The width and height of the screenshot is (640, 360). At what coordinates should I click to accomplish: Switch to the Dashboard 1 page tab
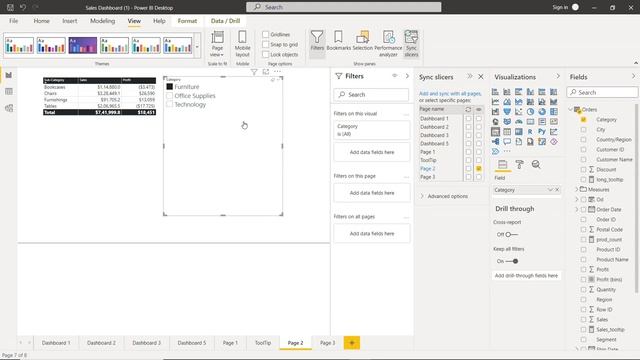pyautogui.click(x=56, y=343)
